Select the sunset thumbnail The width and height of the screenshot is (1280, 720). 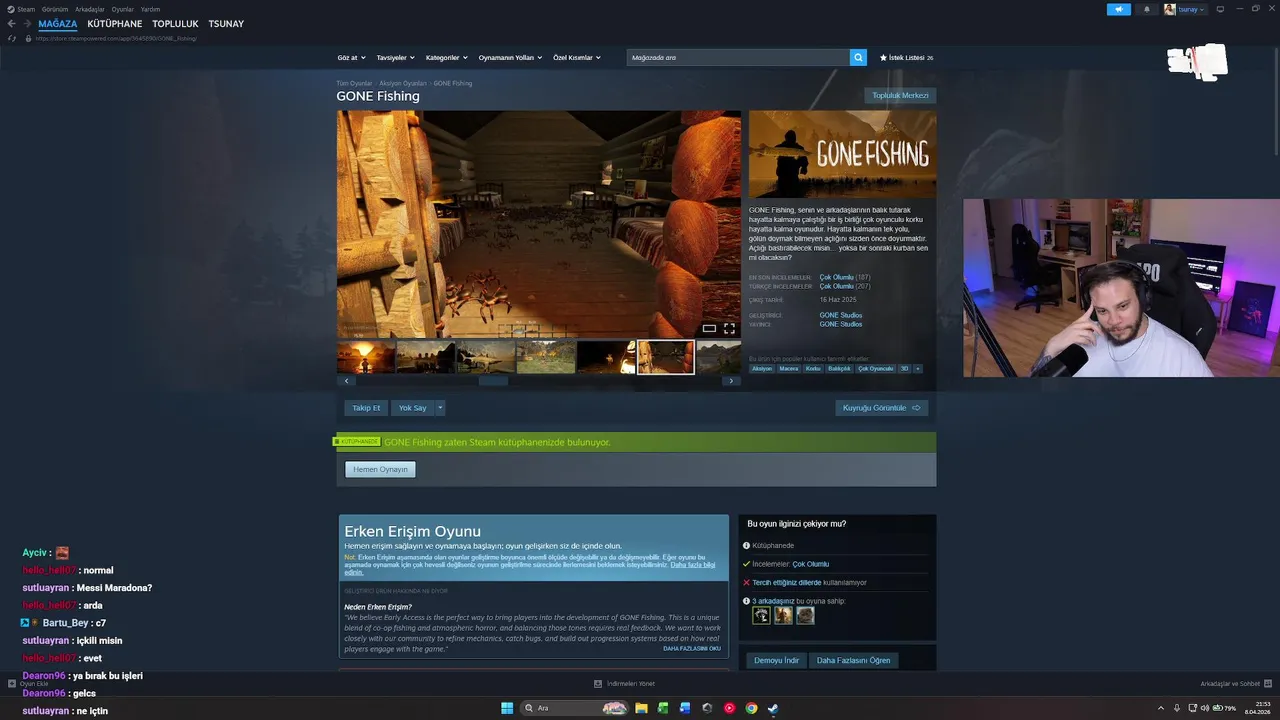point(366,357)
